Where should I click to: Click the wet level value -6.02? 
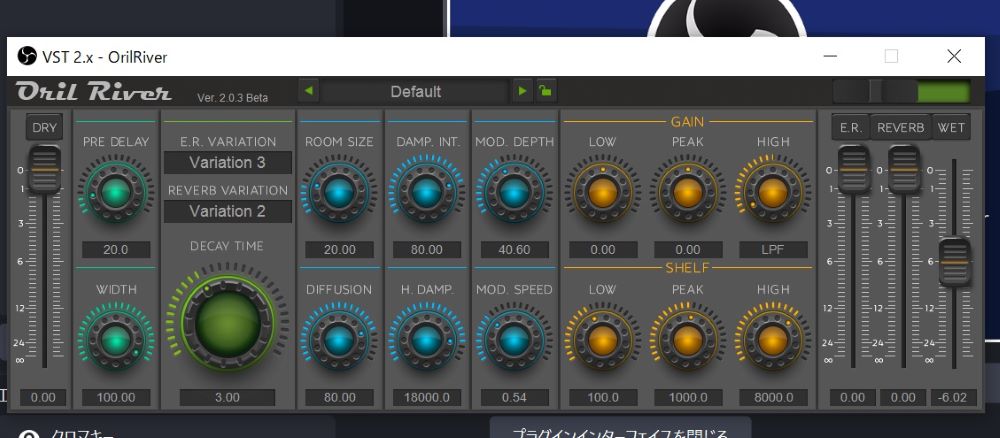click(954, 398)
